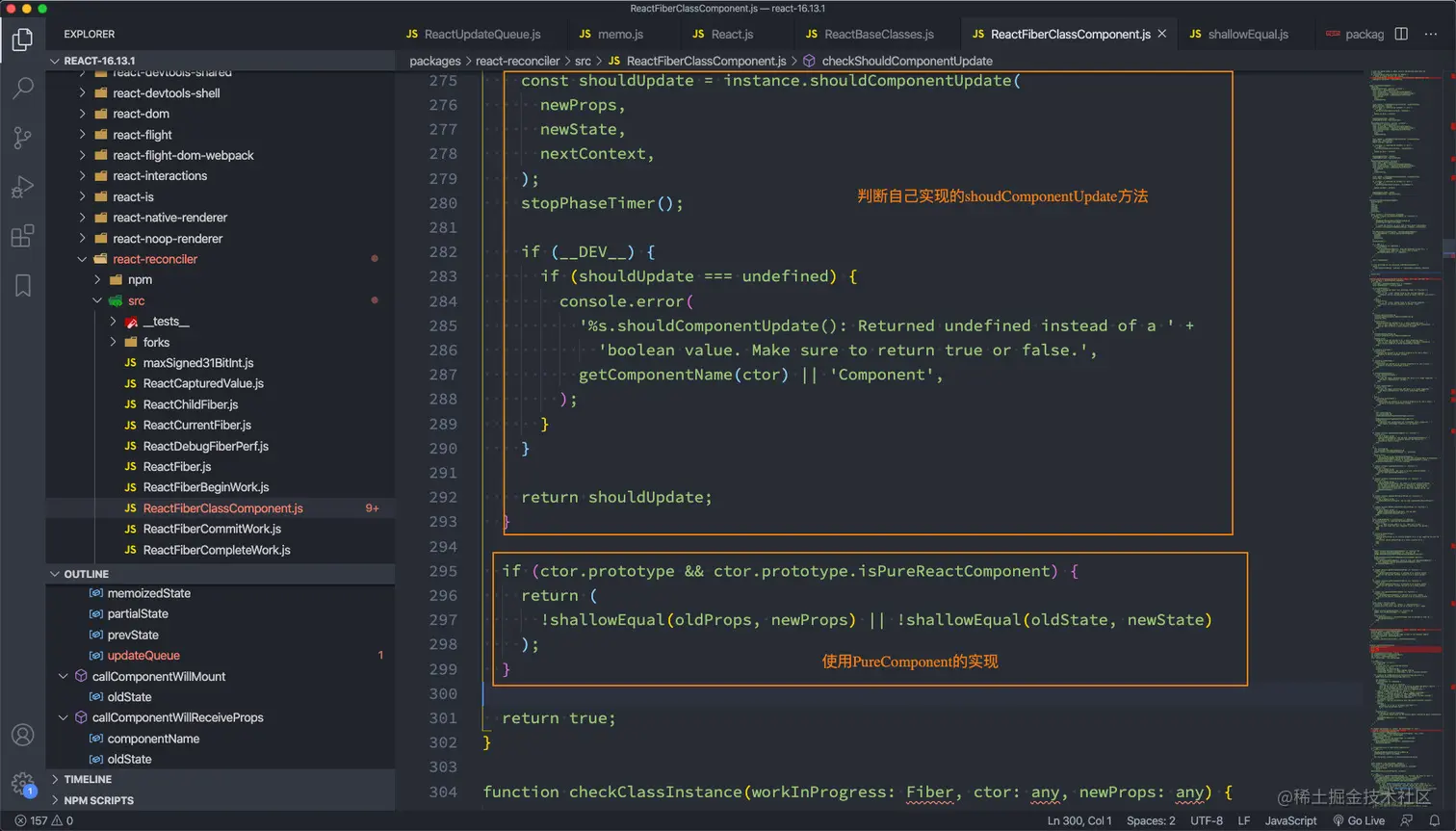Click the notifications bell in status bar
This screenshot has width=1456, height=831.
[1434, 820]
